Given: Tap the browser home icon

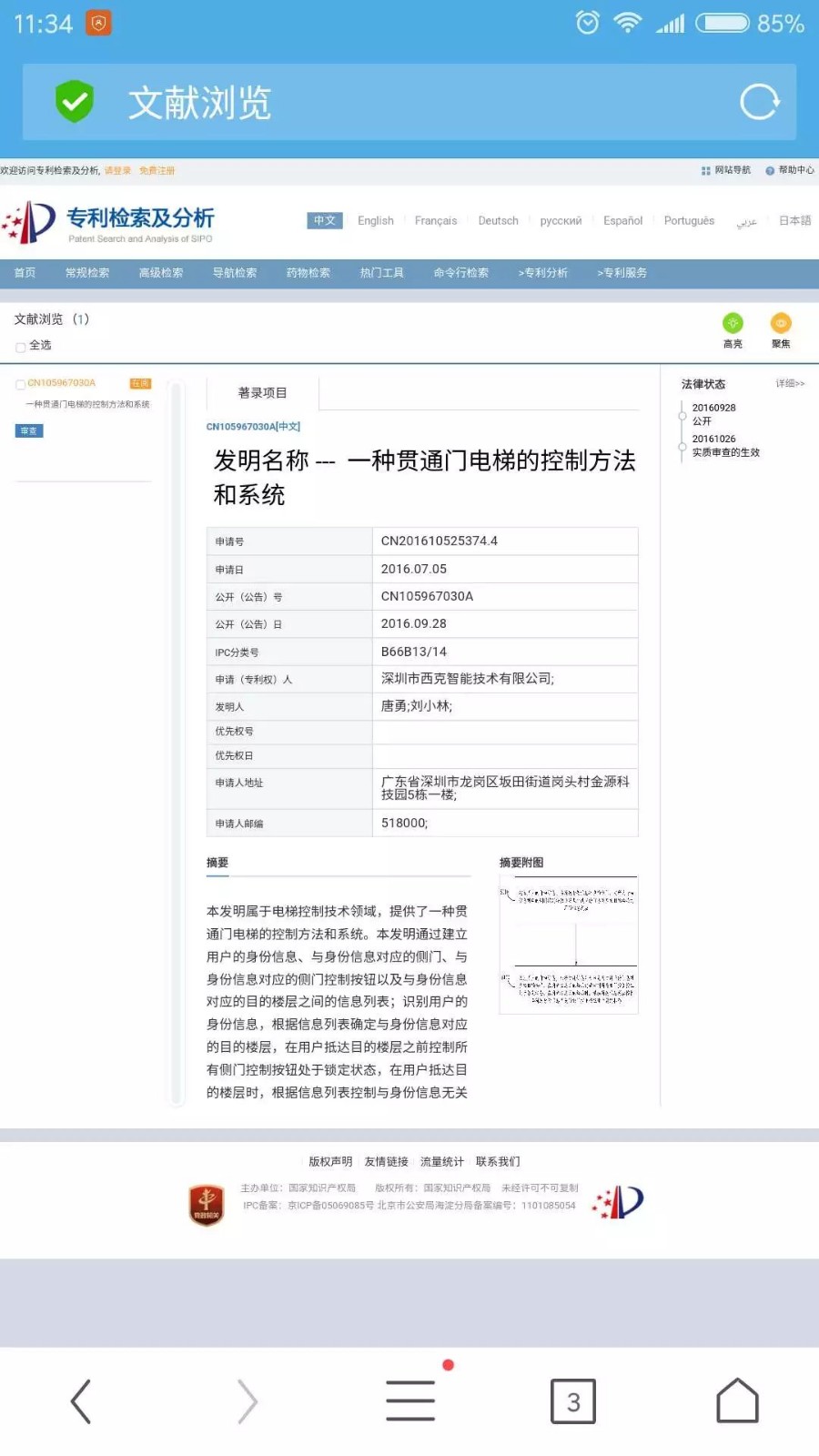Looking at the screenshot, I should coord(737,1400).
